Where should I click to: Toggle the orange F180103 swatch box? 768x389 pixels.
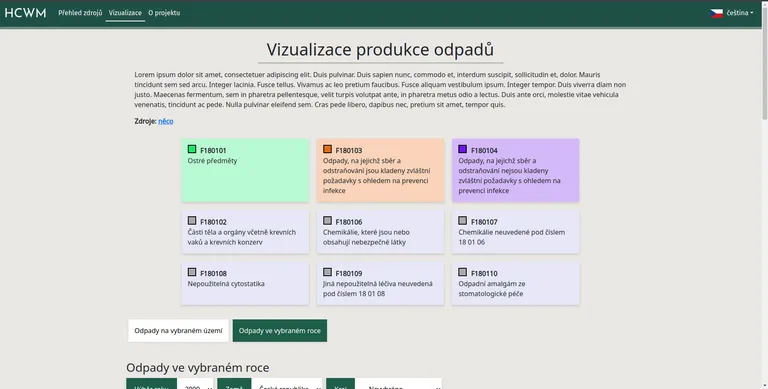tap(327, 149)
